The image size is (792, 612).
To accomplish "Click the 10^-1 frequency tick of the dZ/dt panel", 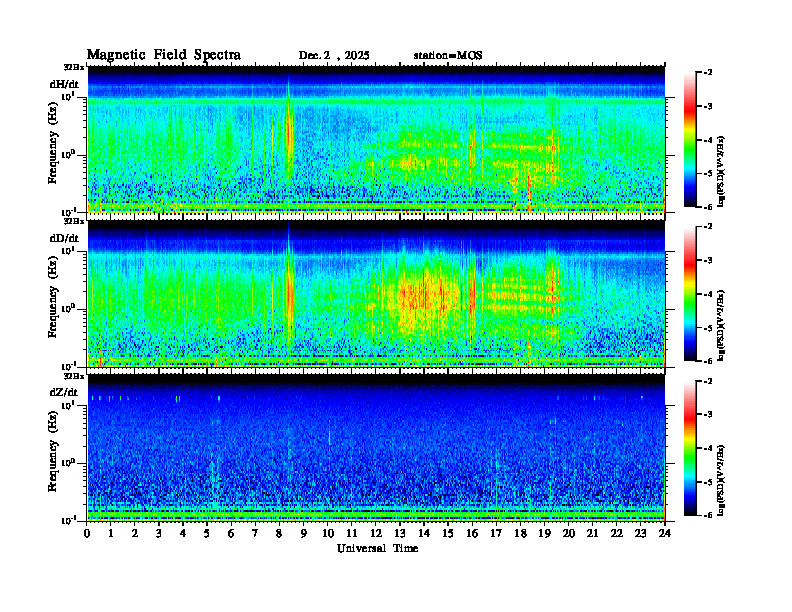I will (68, 521).
